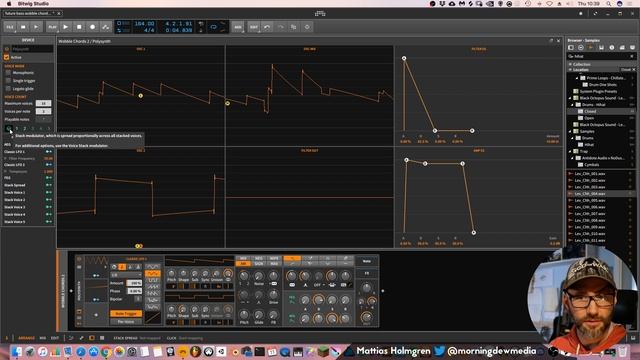Screen dimensions: 640x360
Task: Open the ADD menu button
Action: click(238, 27)
